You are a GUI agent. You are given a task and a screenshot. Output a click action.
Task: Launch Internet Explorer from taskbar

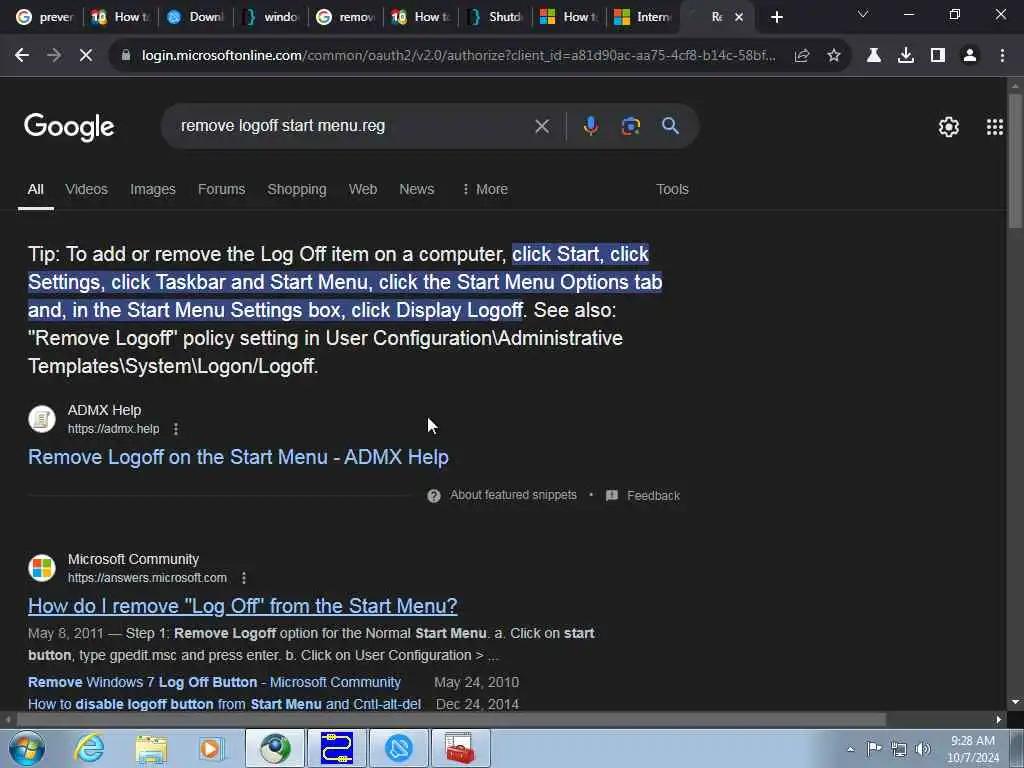[89, 748]
